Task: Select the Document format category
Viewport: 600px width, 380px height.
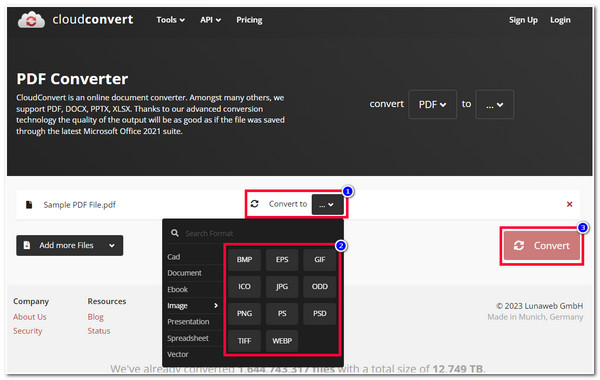Action: (x=184, y=273)
